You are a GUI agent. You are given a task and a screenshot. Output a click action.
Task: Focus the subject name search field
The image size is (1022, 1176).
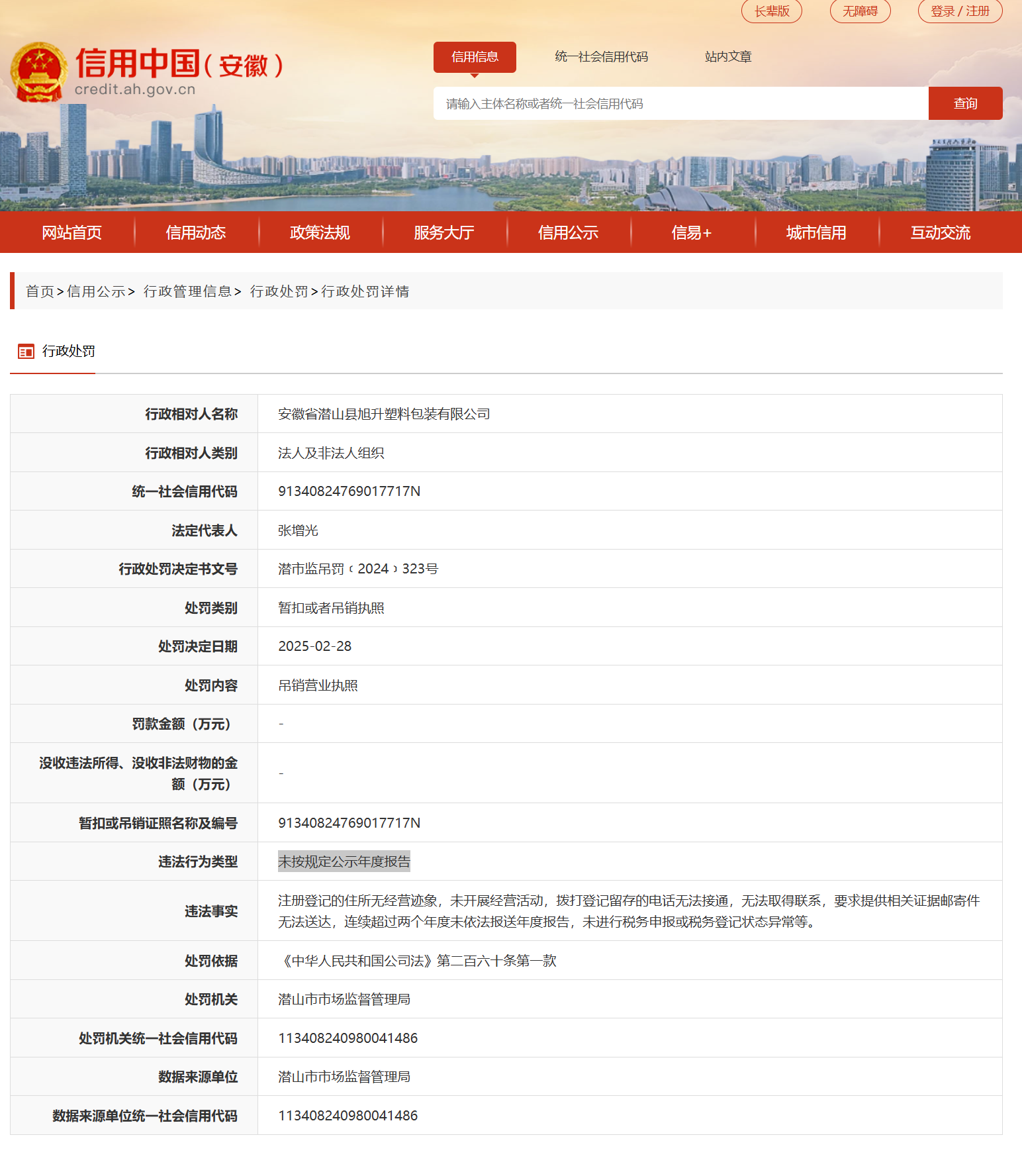point(680,103)
